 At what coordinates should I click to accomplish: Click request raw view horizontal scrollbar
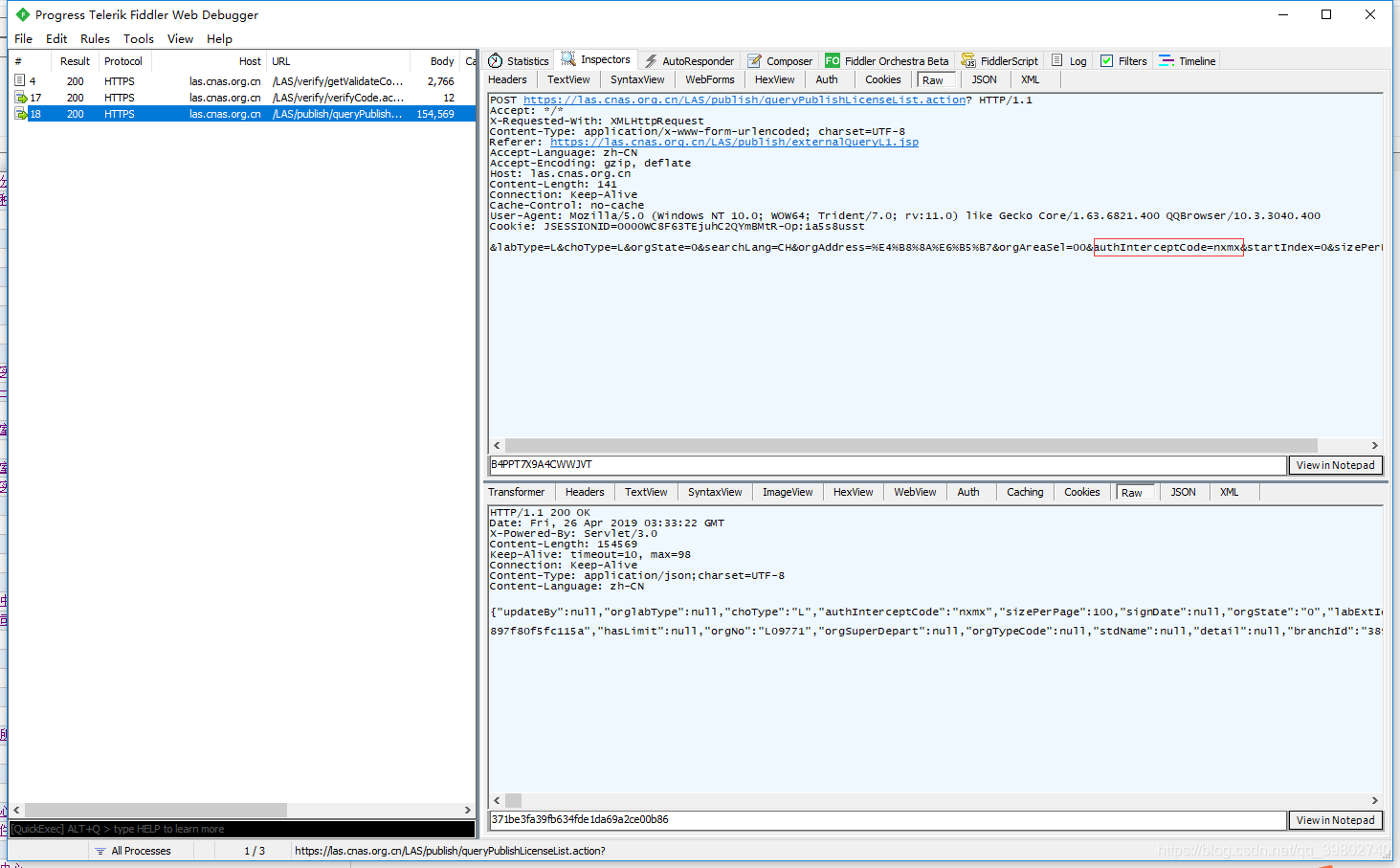[911, 446]
